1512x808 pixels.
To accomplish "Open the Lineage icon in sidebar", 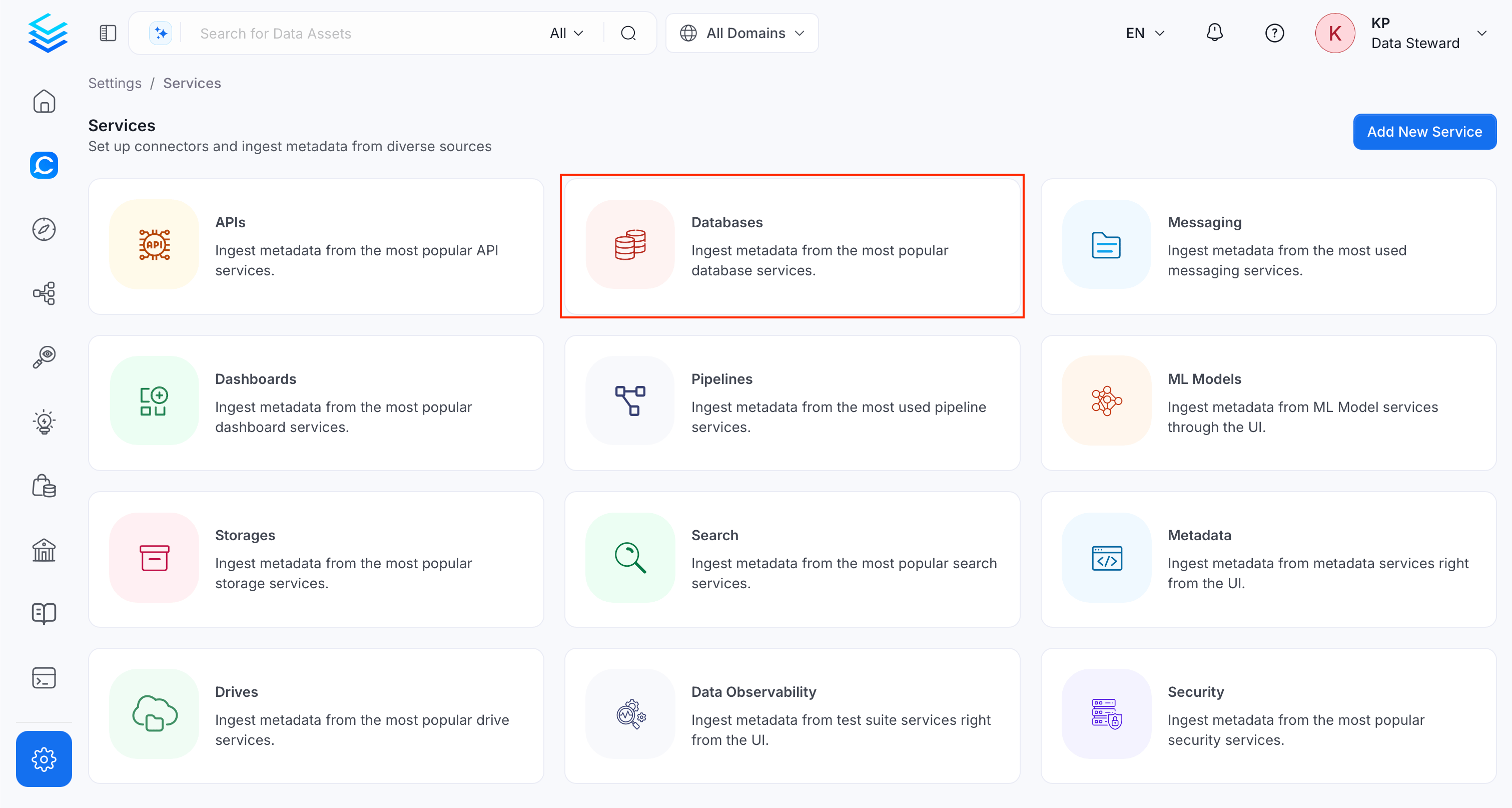I will (x=44, y=293).
